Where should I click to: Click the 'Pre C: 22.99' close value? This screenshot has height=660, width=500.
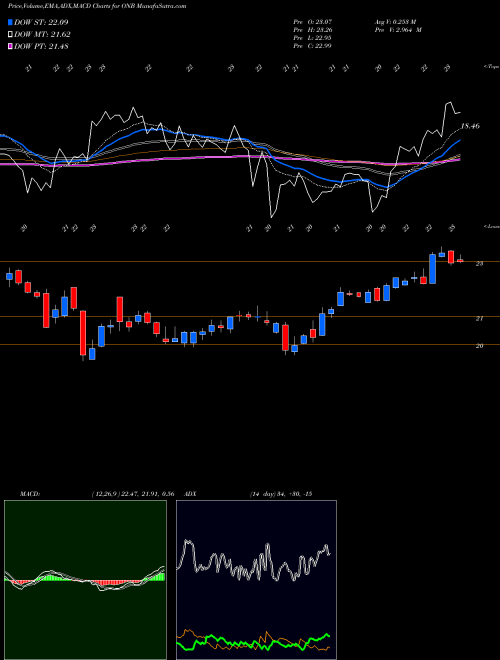pyautogui.click(x=313, y=46)
